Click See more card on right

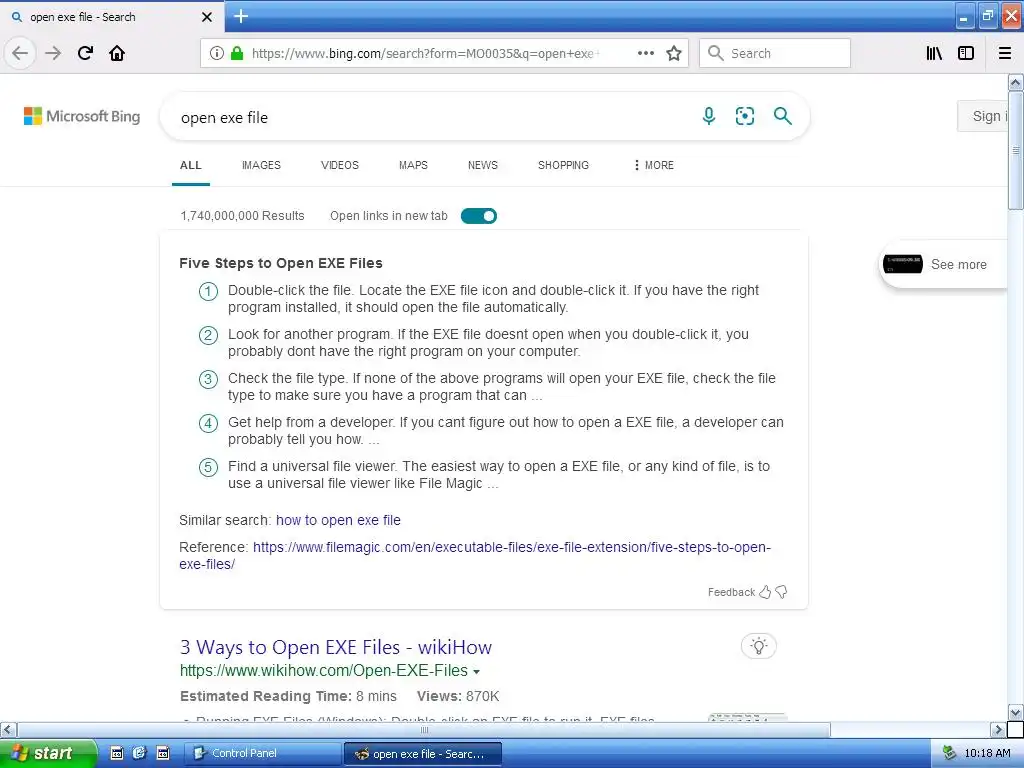(x=944, y=264)
